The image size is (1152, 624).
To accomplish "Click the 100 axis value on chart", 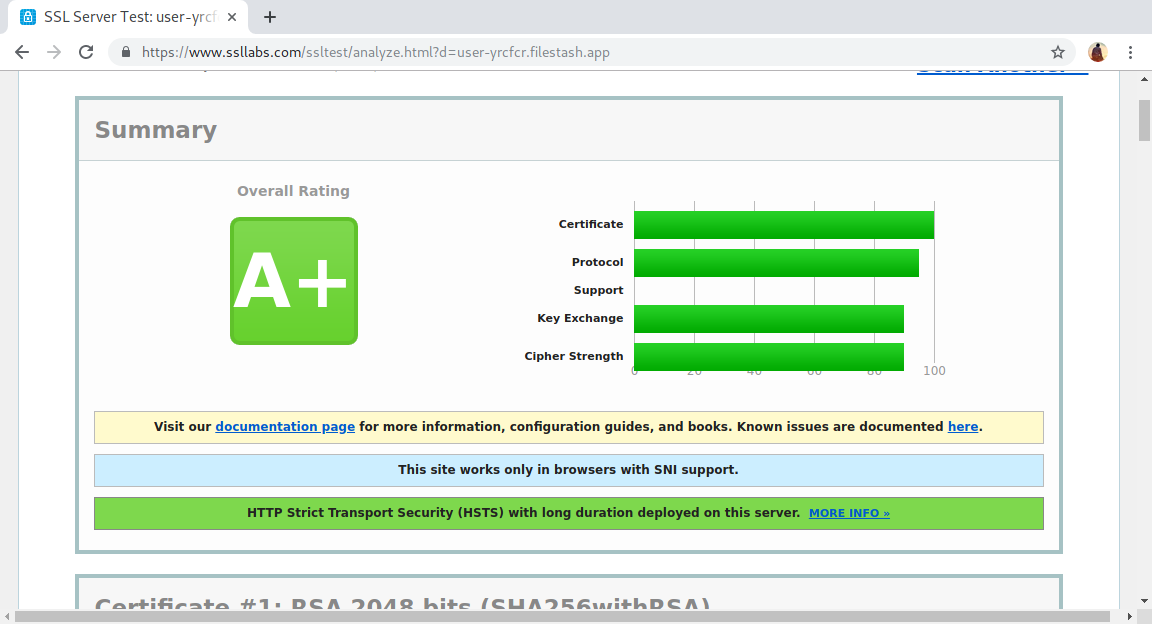I will (x=935, y=371).
